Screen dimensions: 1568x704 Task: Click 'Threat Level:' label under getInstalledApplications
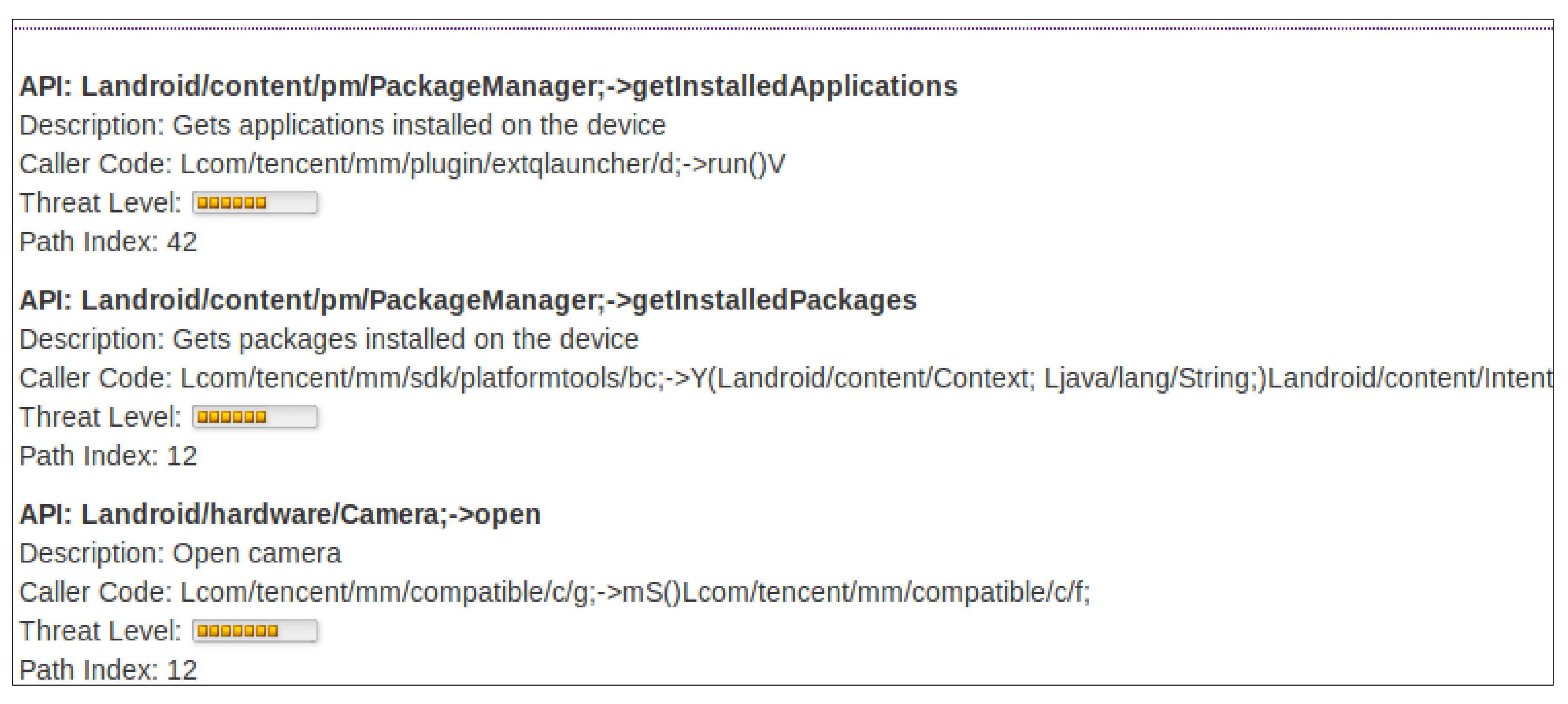click(x=101, y=203)
